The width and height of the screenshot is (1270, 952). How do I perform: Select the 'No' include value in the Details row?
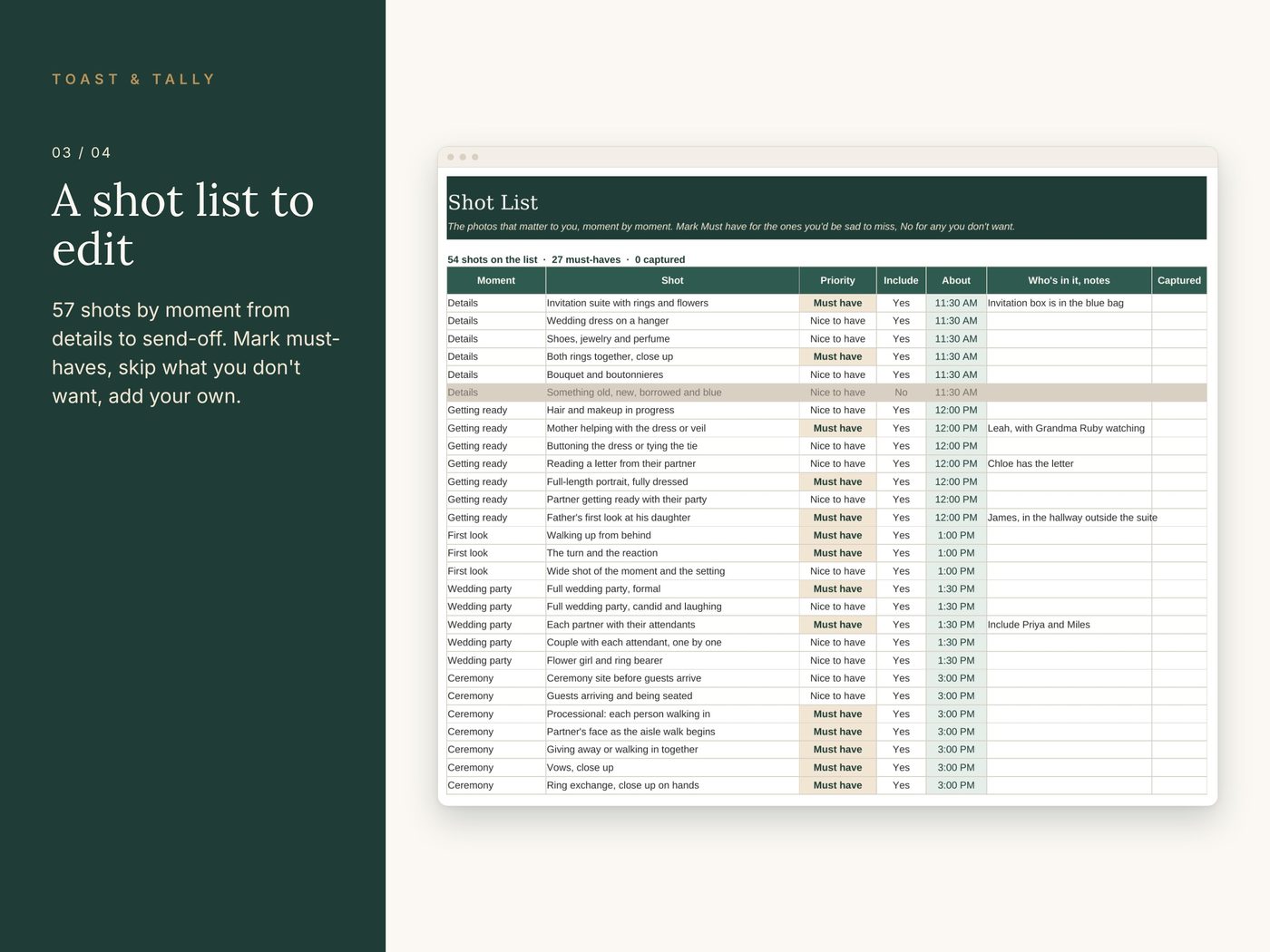point(901,393)
